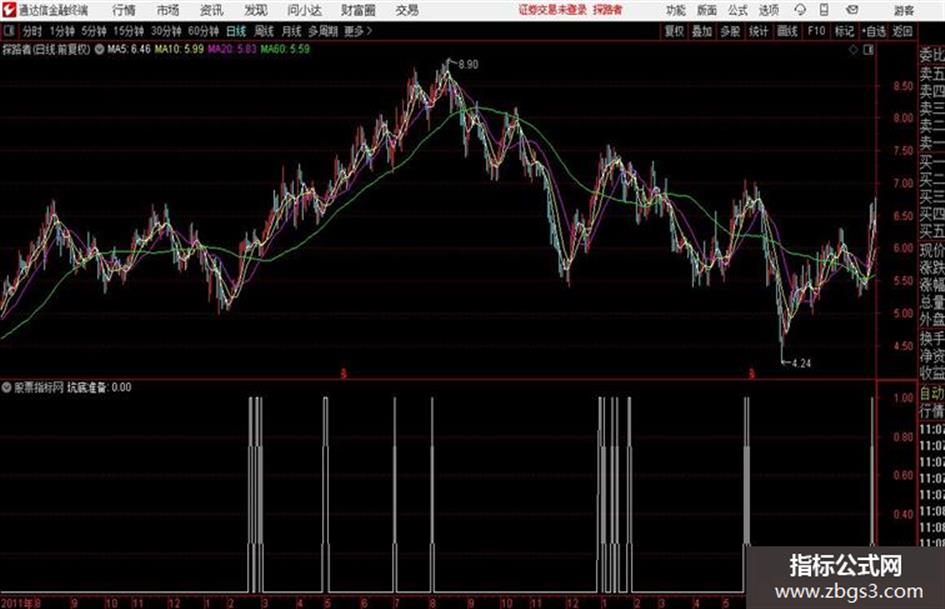The height and width of the screenshot is (609, 945).
Task: Open the 多周期 multi-period tab
Action: [323, 31]
